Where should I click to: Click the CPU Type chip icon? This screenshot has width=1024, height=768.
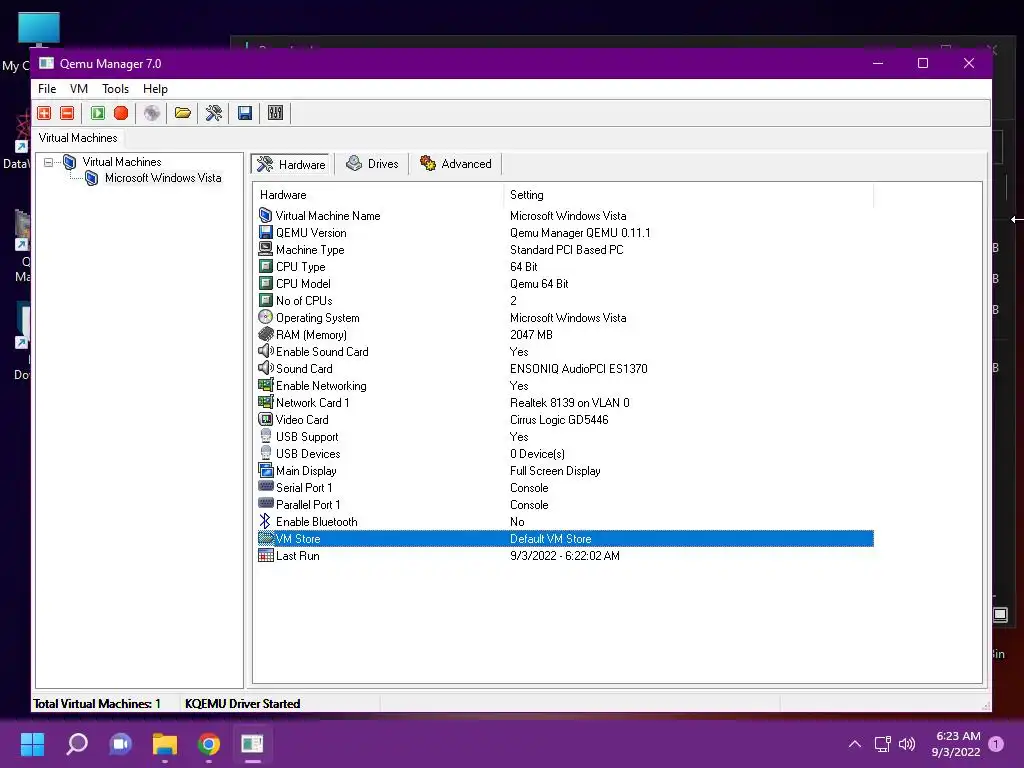[x=265, y=266]
